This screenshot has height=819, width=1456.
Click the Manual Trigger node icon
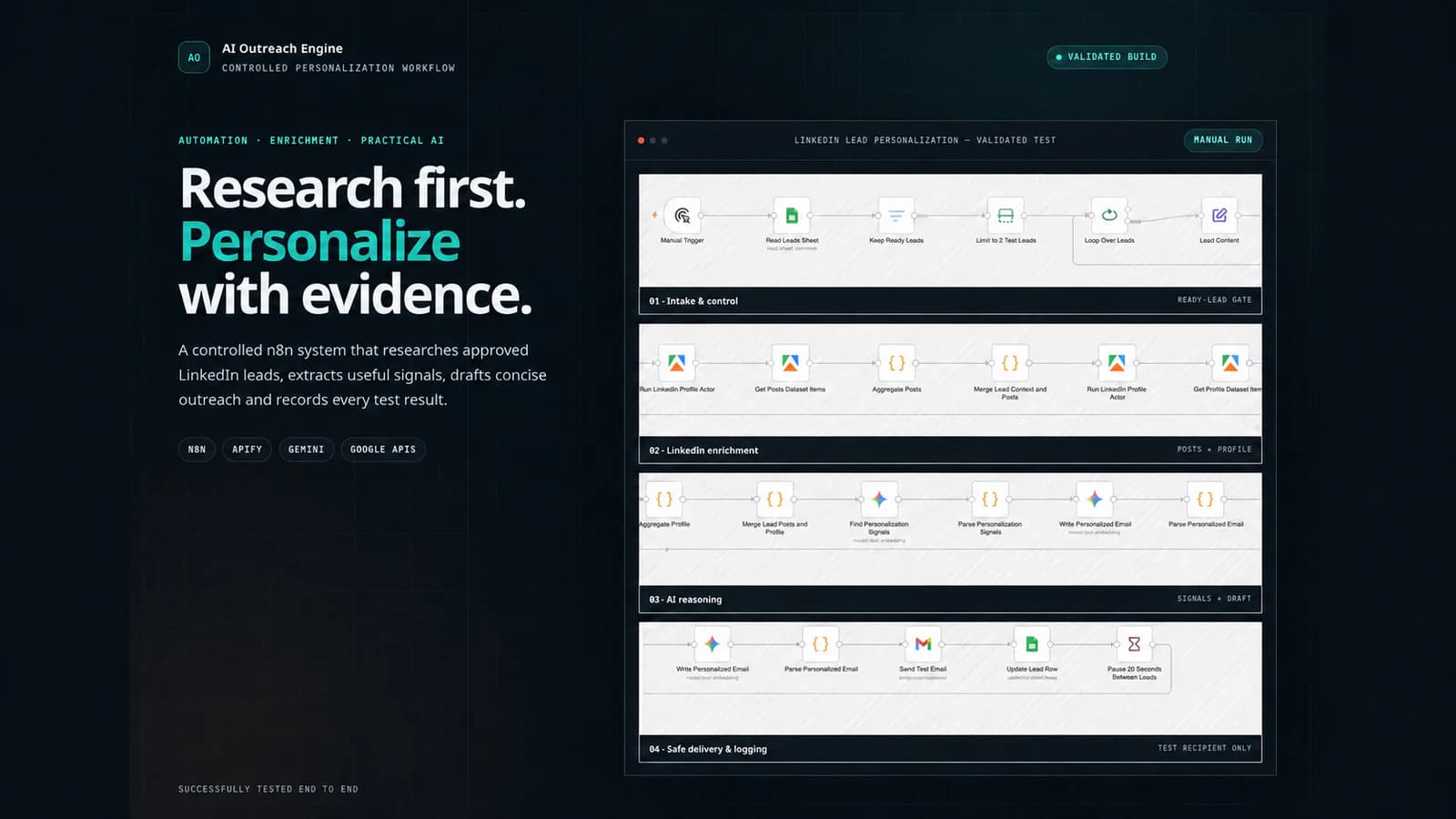[x=682, y=216]
